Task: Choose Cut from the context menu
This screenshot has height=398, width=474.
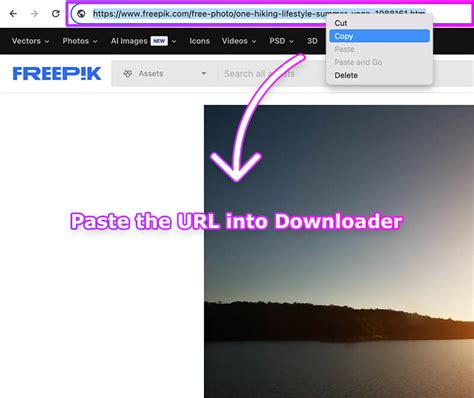Action: tap(379, 23)
